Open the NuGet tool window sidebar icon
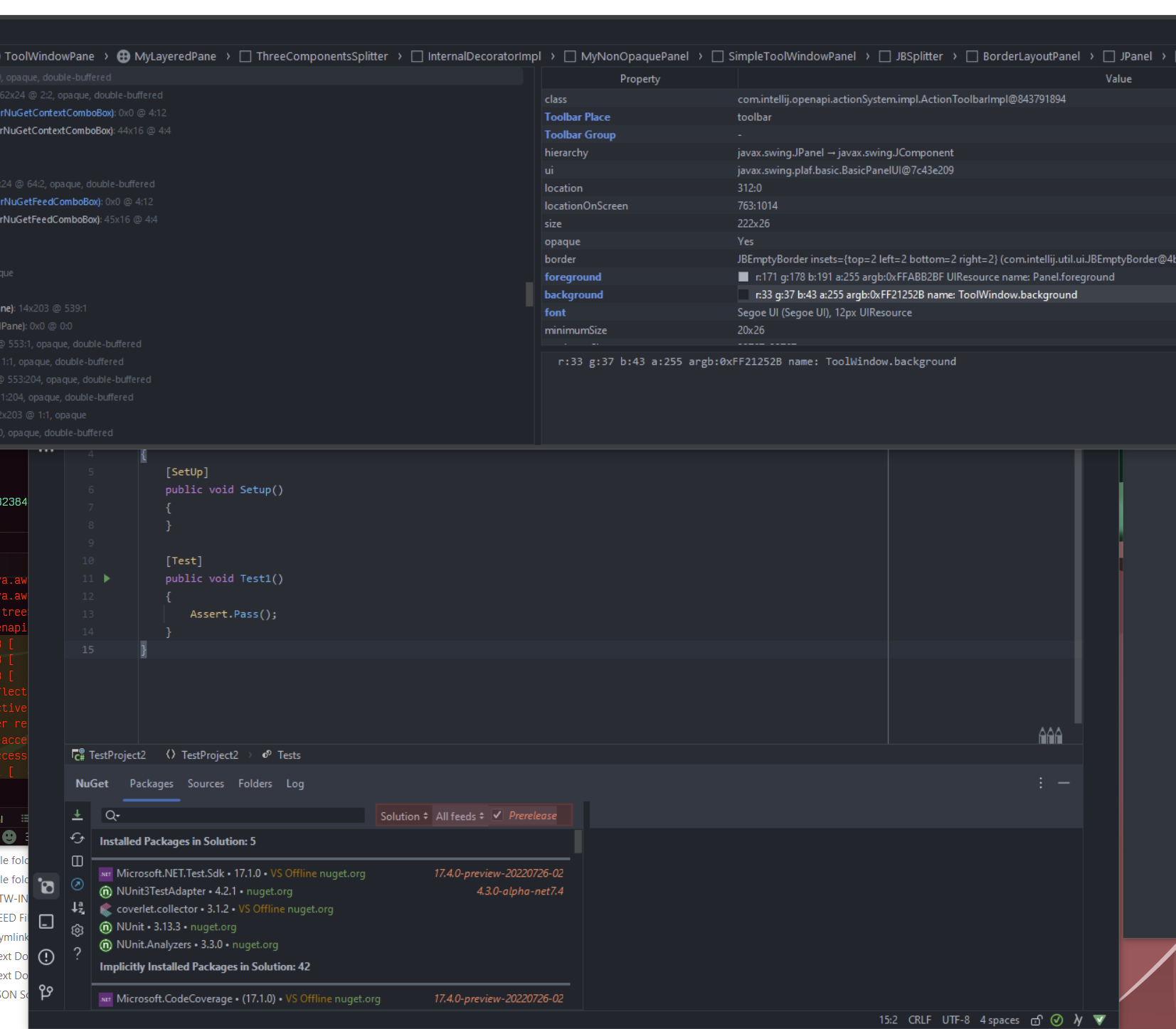The height and width of the screenshot is (1029, 1176). (x=46, y=886)
